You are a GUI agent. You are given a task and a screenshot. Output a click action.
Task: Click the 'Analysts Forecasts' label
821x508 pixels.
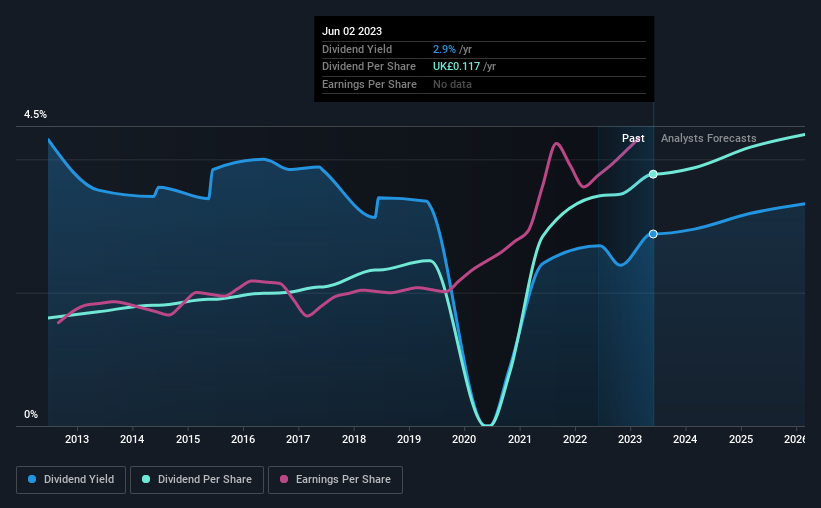click(x=708, y=138)
